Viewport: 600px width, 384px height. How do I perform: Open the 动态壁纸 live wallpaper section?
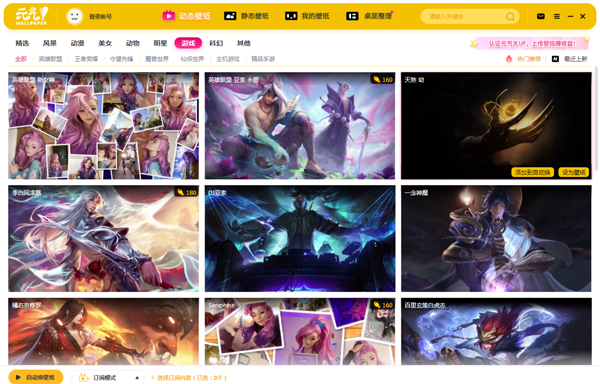[x=186, y=16]
